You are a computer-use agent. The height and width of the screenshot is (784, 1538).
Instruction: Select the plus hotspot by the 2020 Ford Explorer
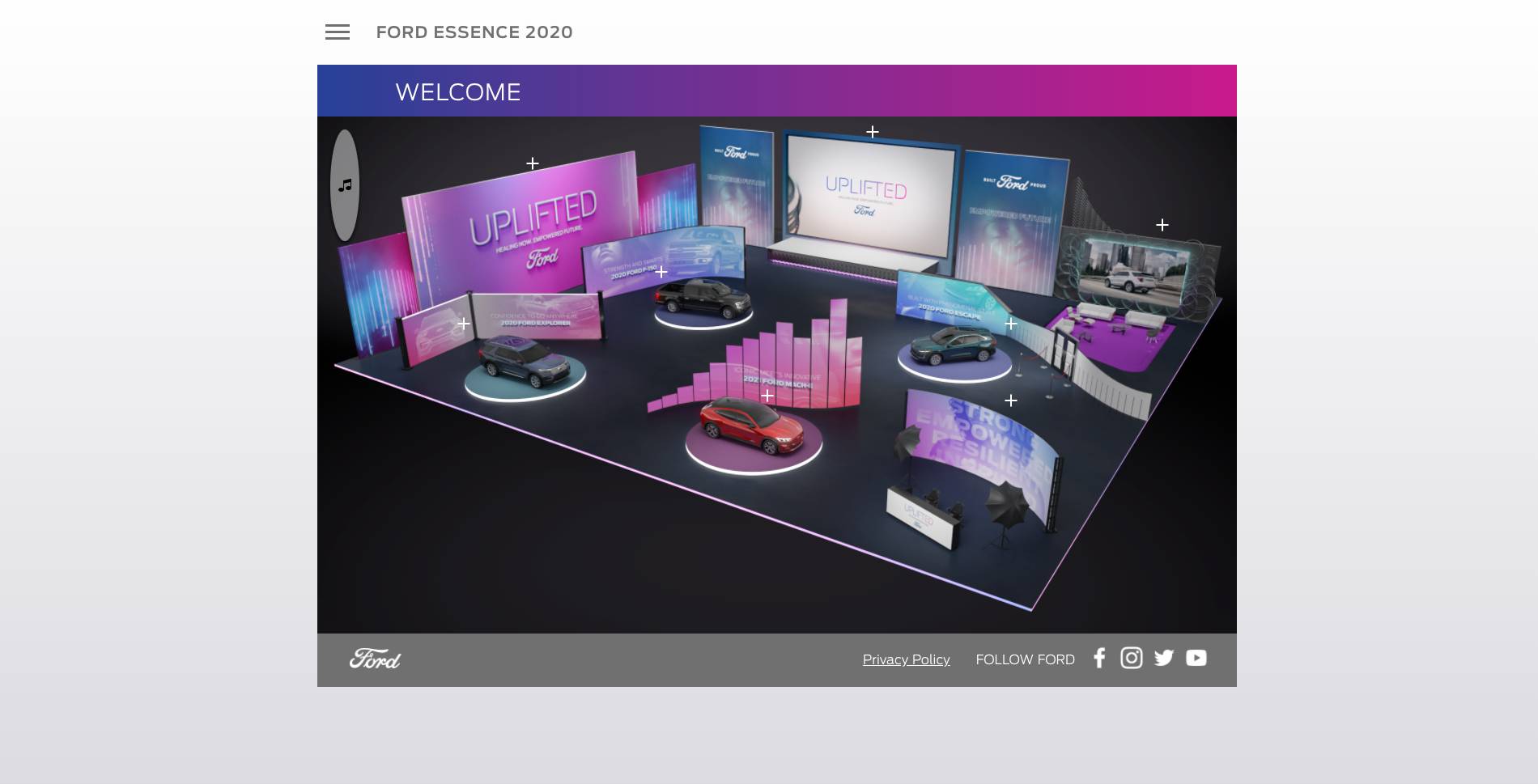pyautogui.click(x=464, y=324)
